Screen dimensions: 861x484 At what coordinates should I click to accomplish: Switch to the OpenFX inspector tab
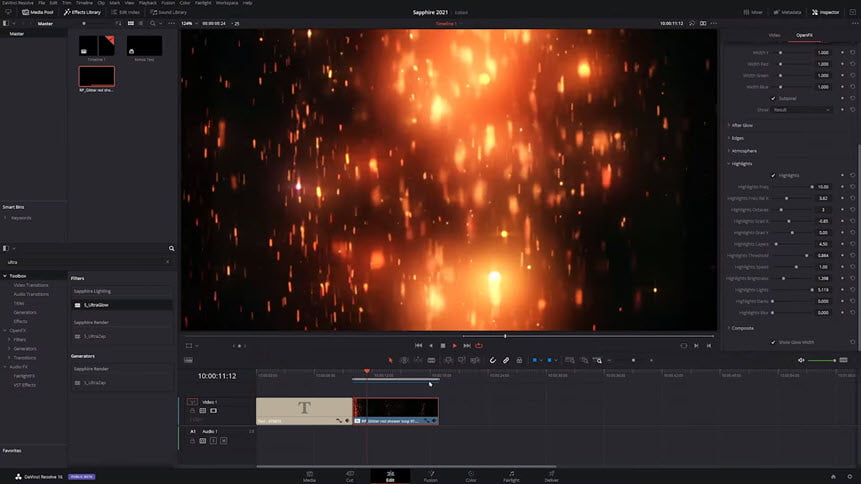[x=804, y=35]
